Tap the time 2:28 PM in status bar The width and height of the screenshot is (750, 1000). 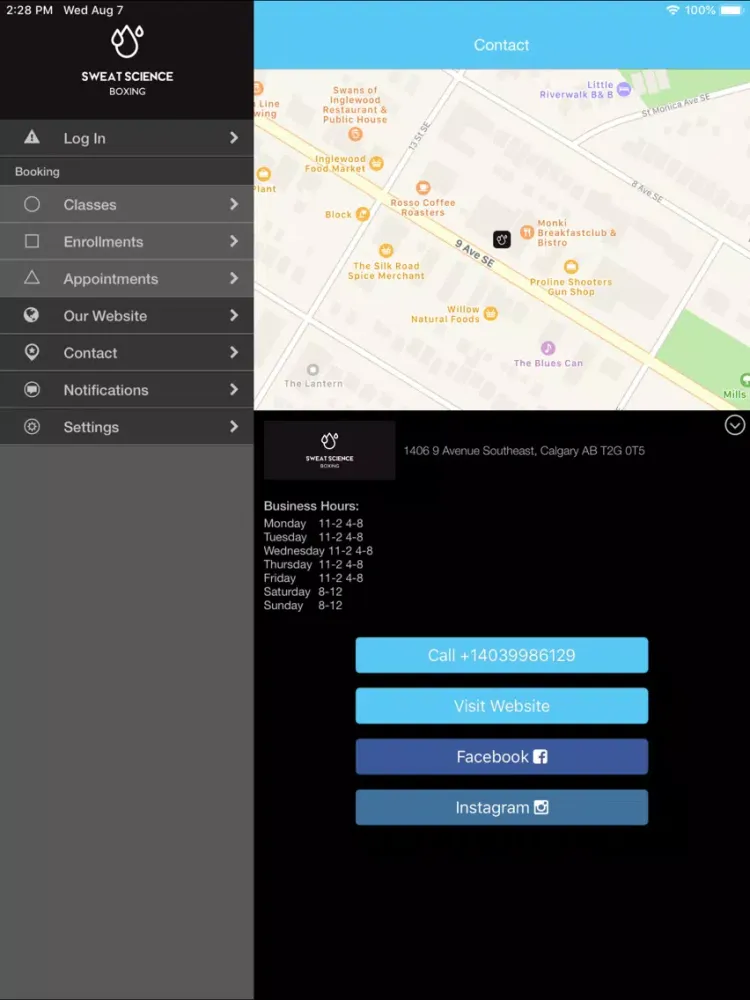[29, 10]
